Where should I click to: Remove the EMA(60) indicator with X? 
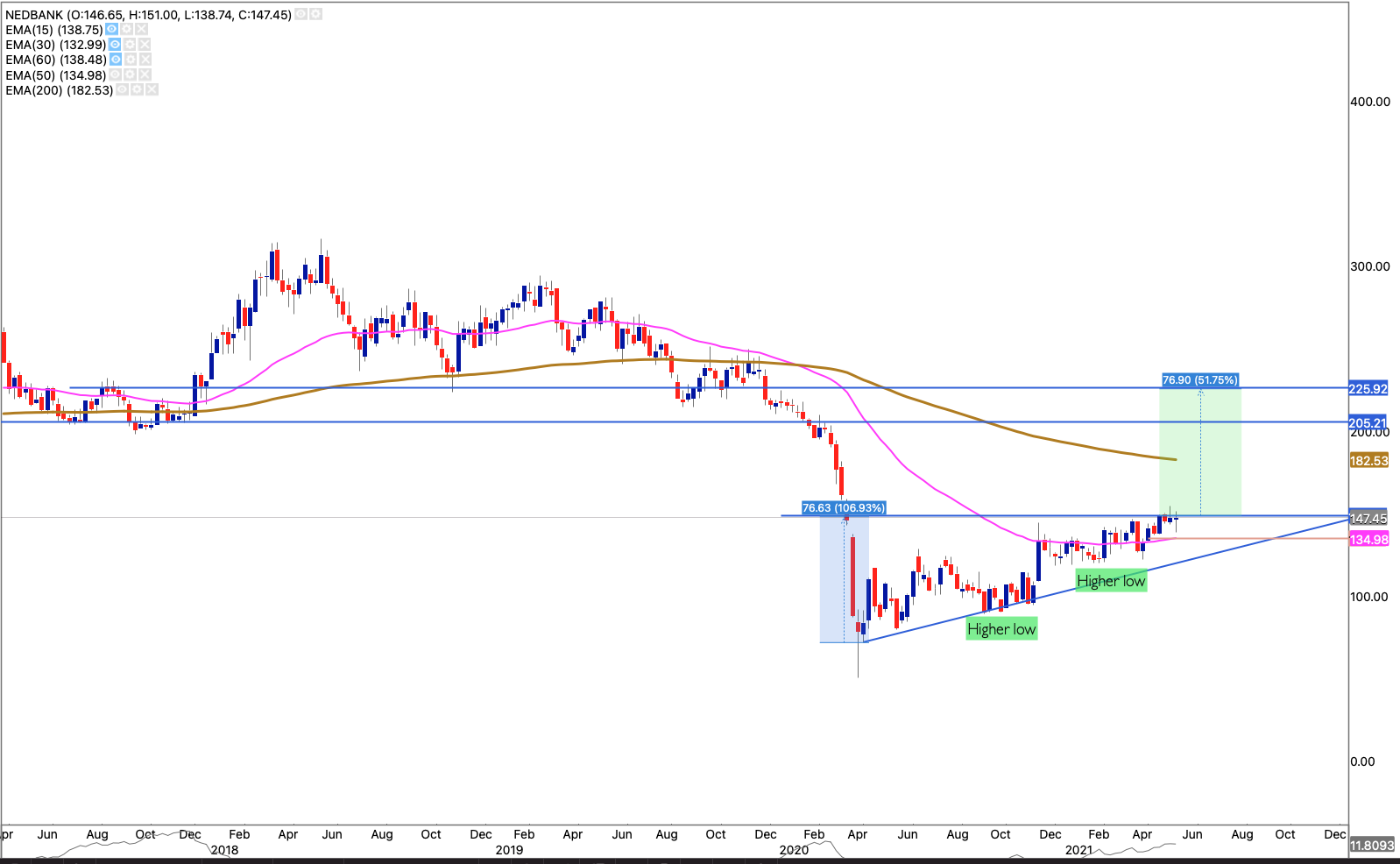[145, 60]
